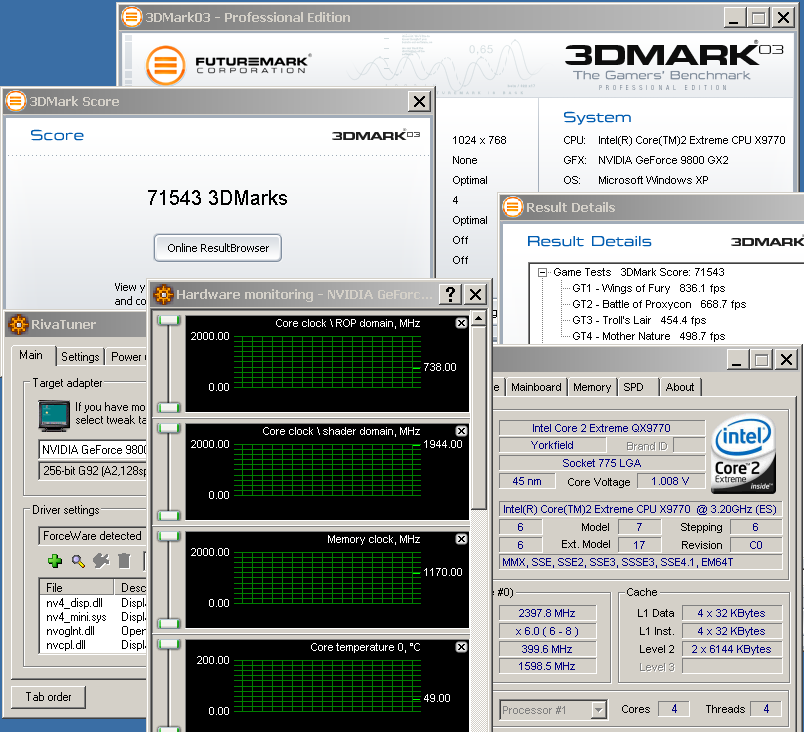Select GT2 - Battle of Proxycon result row
The width and height of the screenshot is (804, 732).
659,304
